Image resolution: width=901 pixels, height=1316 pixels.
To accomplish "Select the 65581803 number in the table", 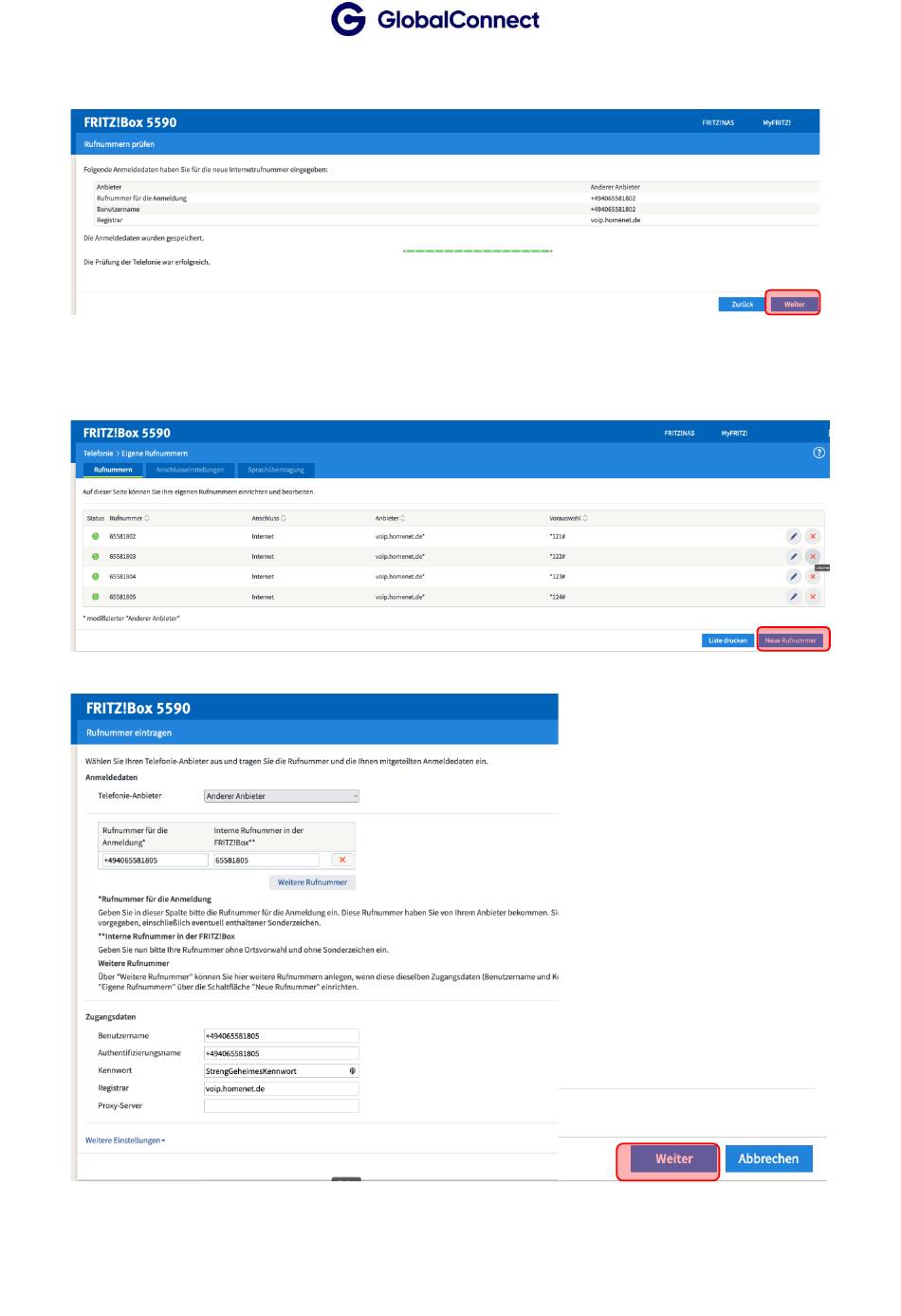I will pyautogui.click(x=122, y=557).
